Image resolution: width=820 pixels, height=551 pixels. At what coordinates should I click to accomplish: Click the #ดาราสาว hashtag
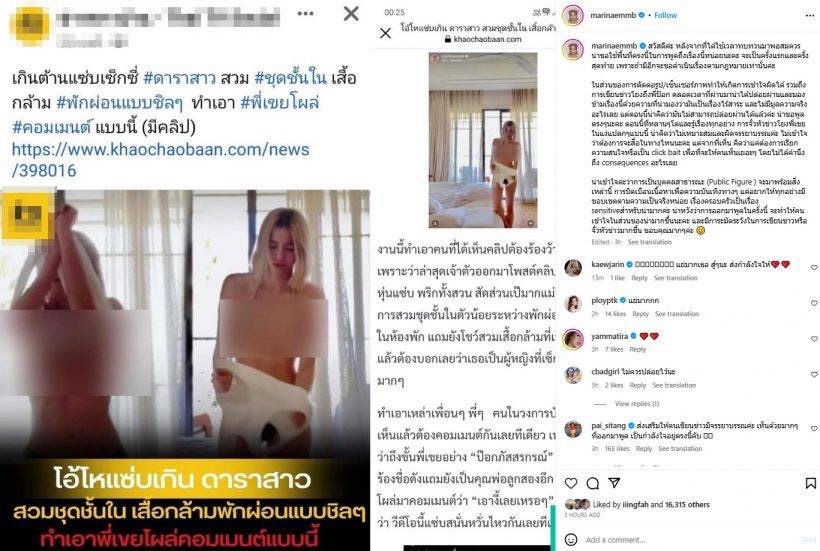coord(179,78)
